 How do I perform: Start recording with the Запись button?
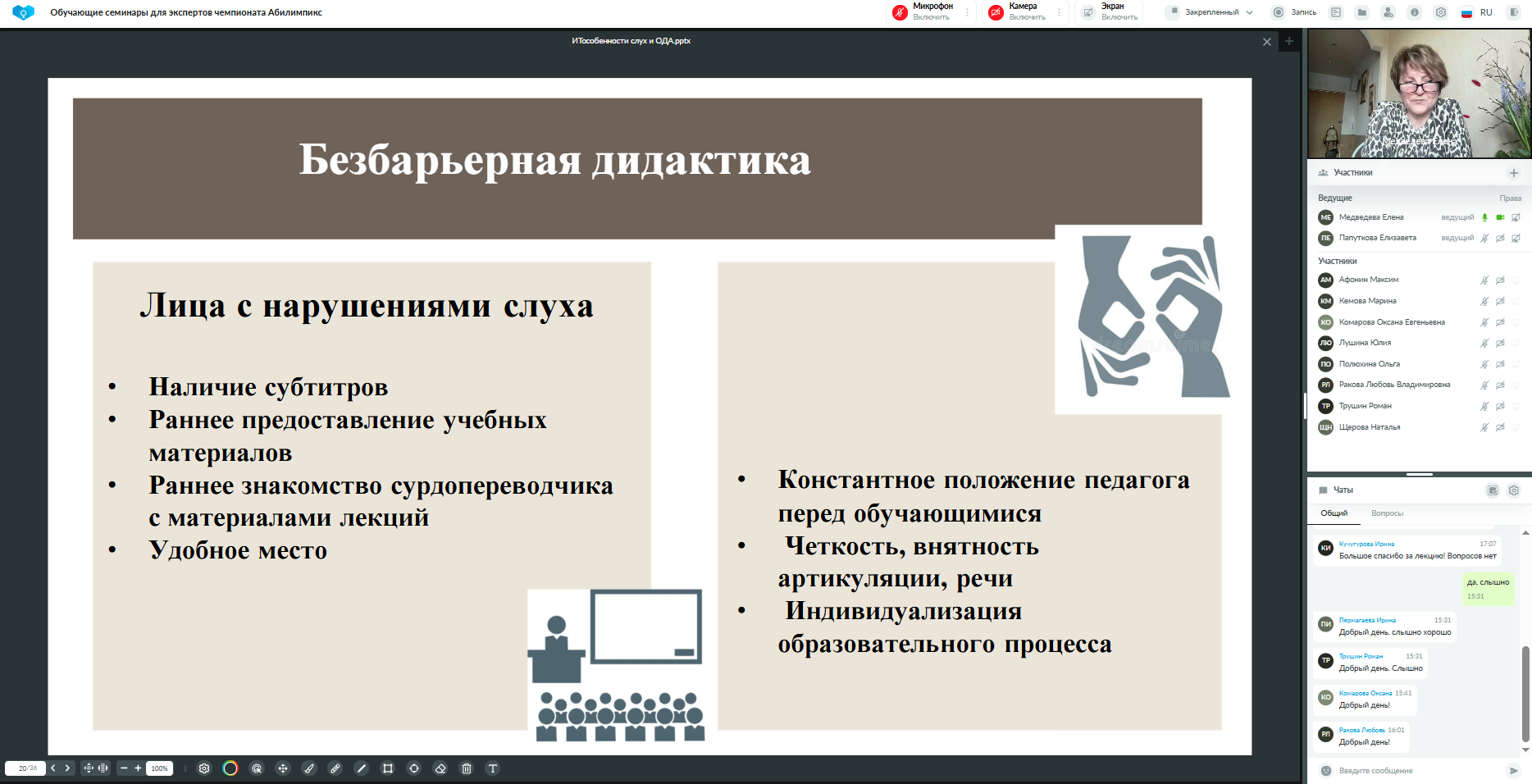point(1294,12)
